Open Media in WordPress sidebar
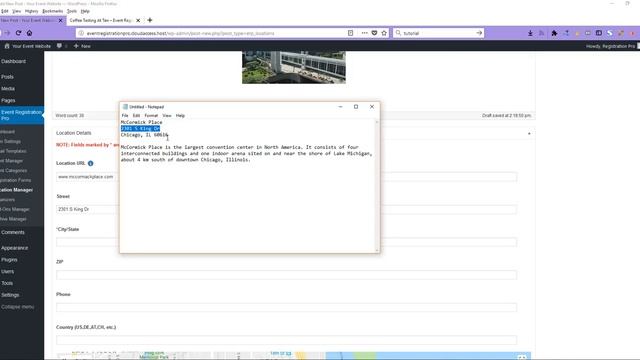640x360 pixels. pos(8,89)
